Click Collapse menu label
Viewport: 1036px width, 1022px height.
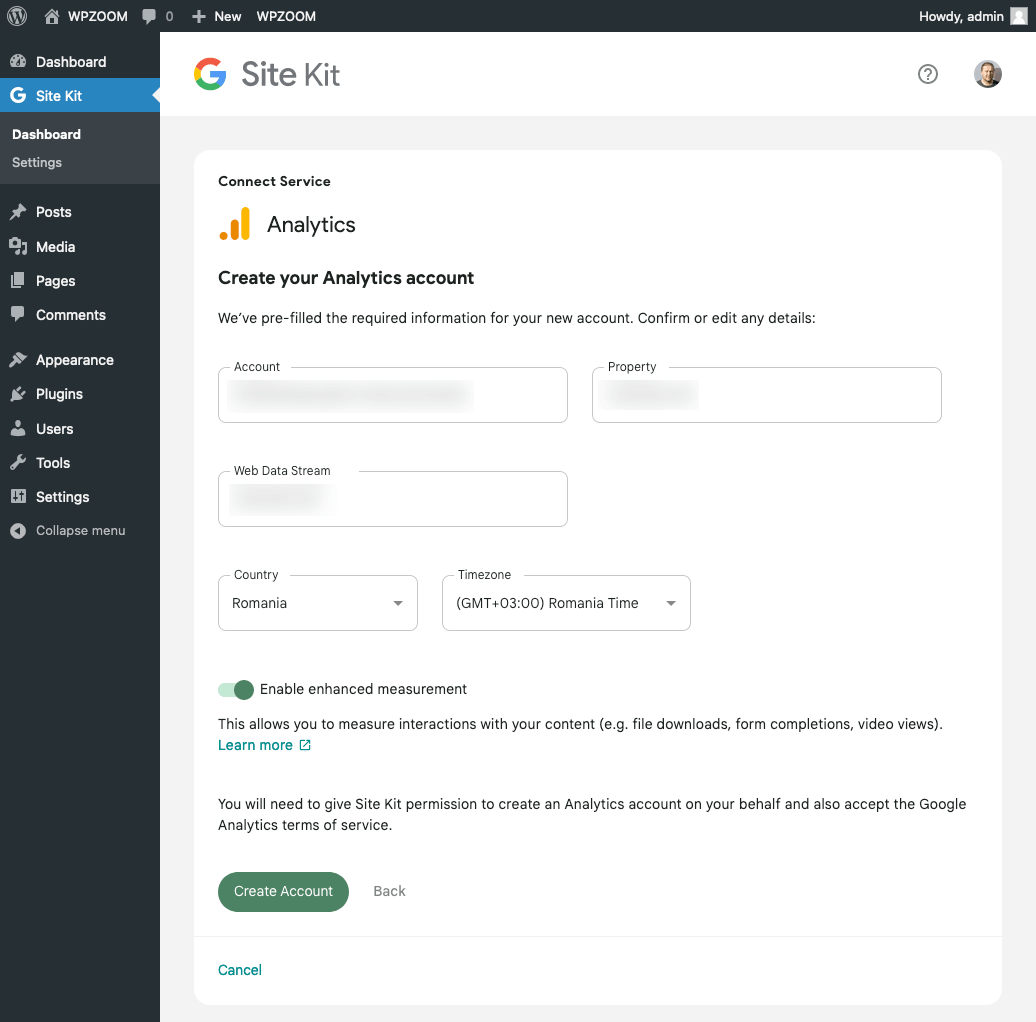click(81, 530)
